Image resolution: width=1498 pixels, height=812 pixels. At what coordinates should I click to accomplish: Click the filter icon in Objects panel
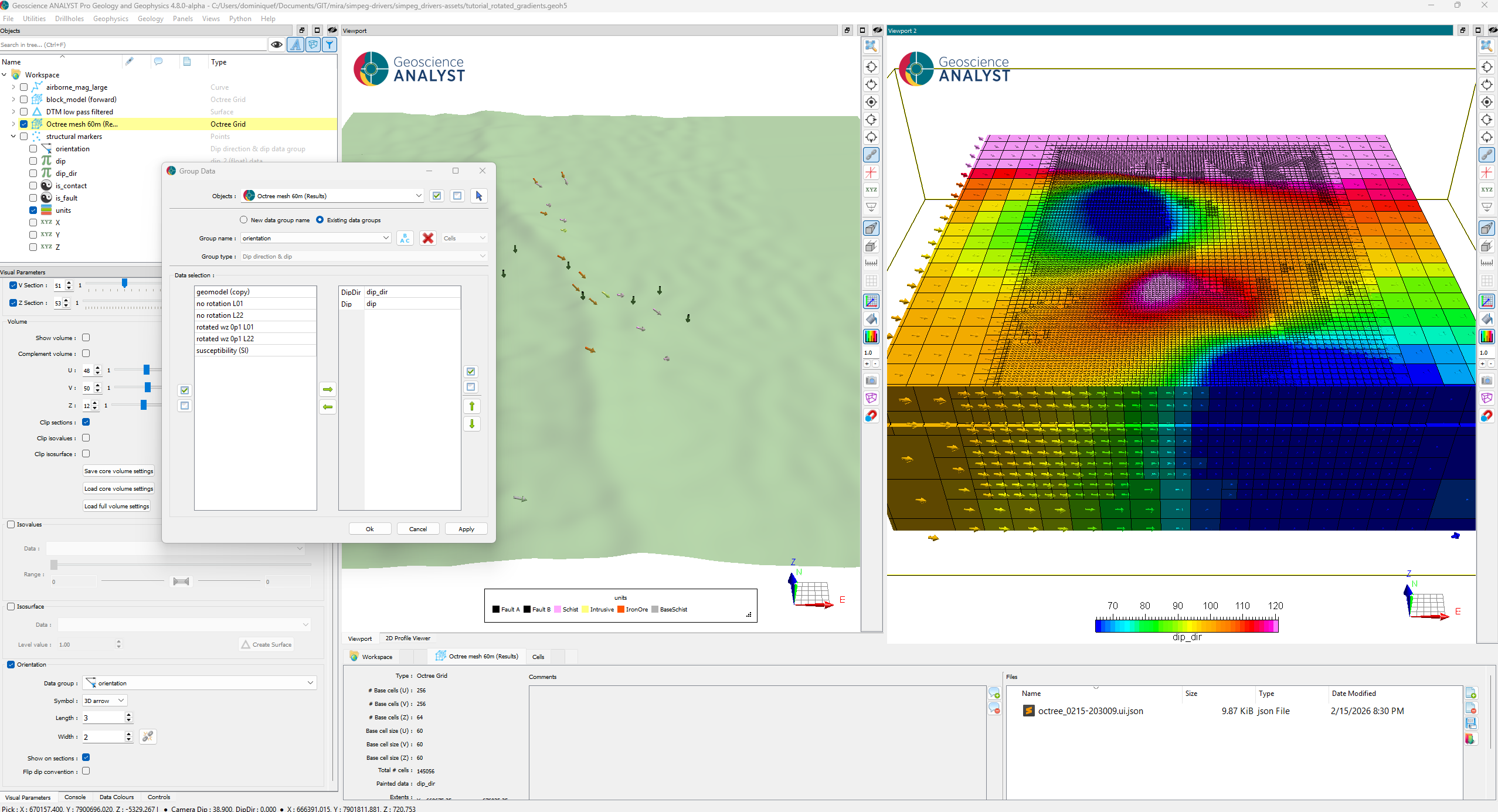pos(330,45)
